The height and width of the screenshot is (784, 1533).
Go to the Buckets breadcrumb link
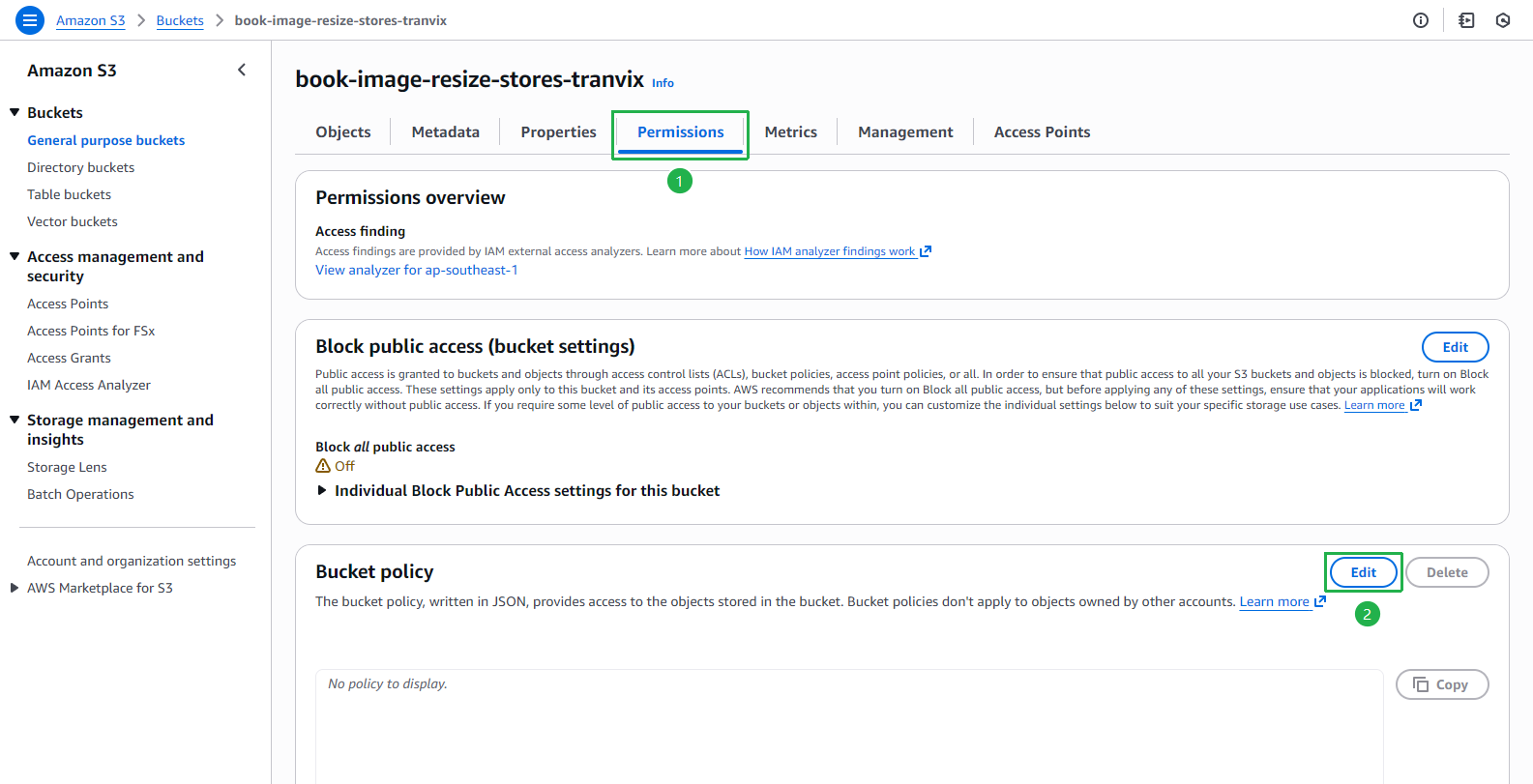point(180,20)
